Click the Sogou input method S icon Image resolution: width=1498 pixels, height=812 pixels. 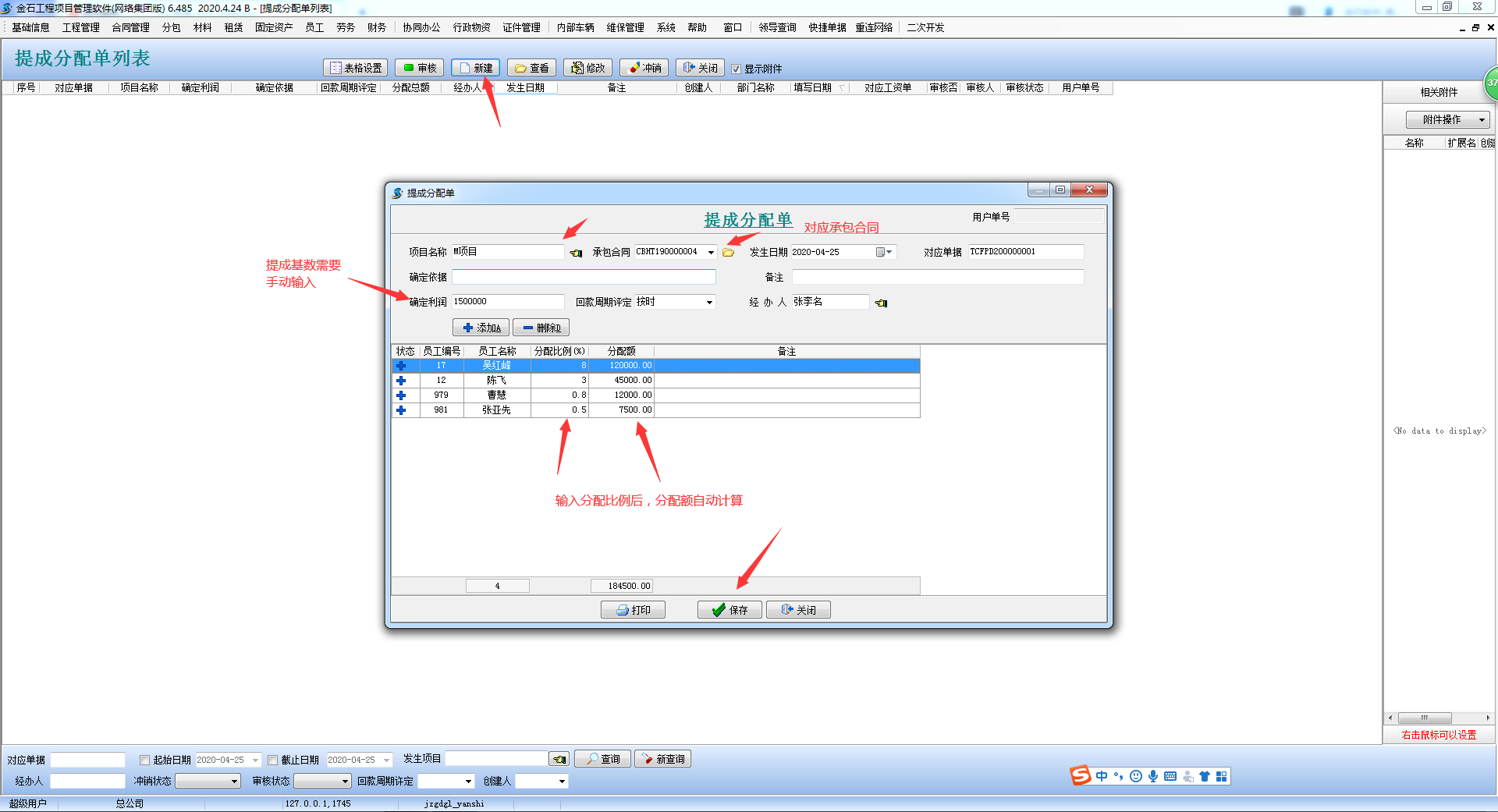tap(1080, 775)
